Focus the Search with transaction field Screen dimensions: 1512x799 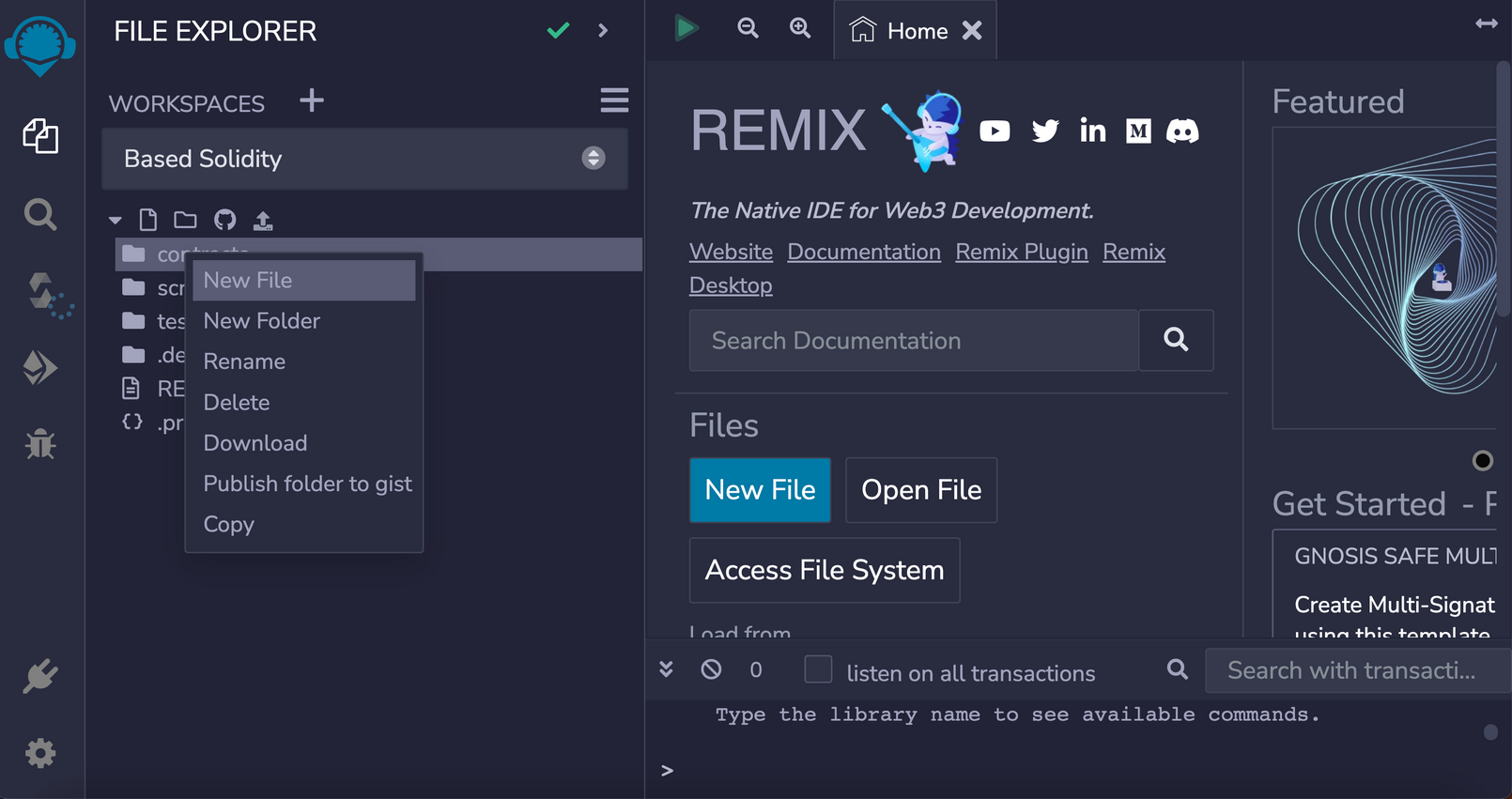point(1358,670)
